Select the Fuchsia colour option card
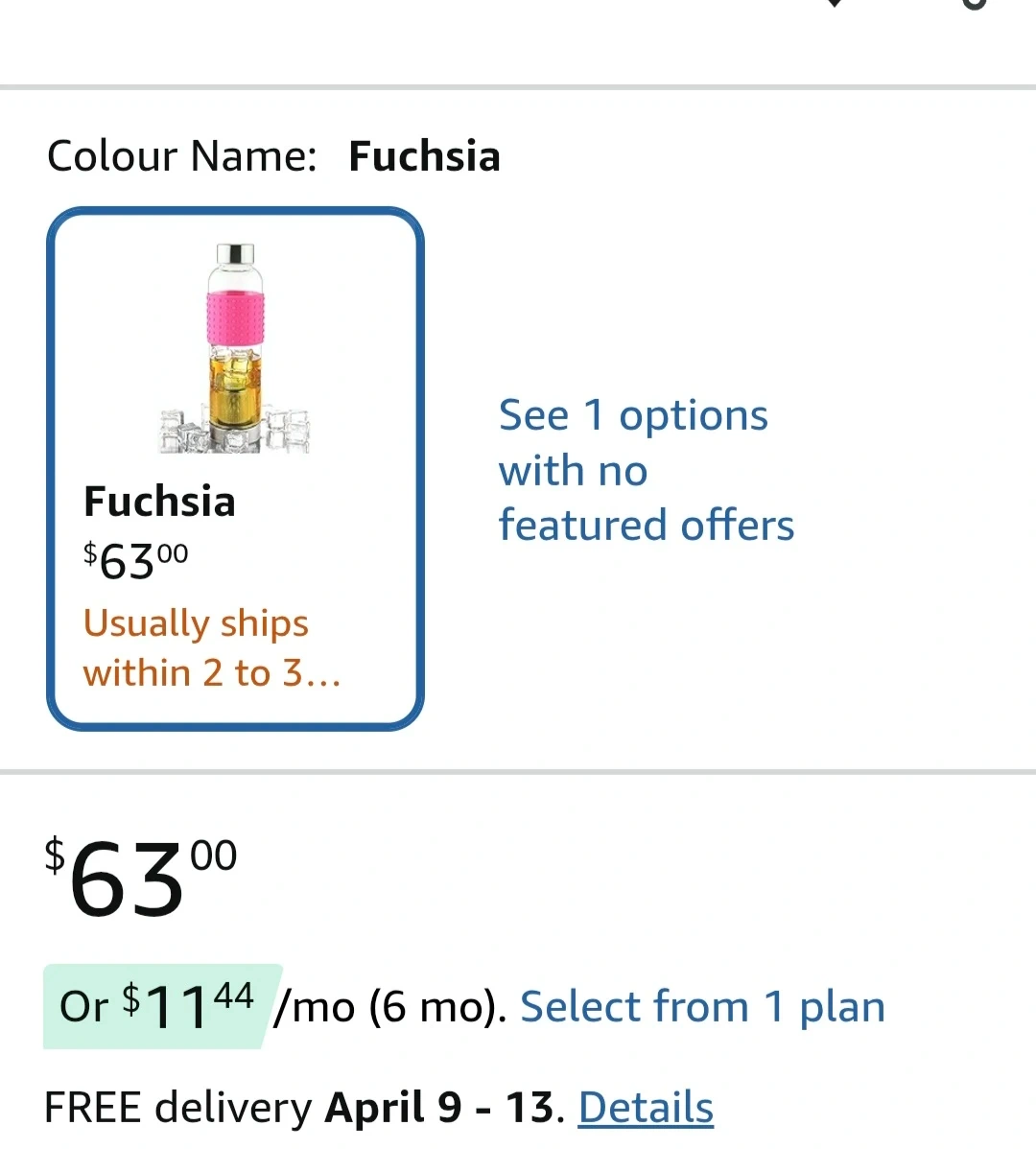The width and height of the screenshot is (1036, 1149). [235, 575]
